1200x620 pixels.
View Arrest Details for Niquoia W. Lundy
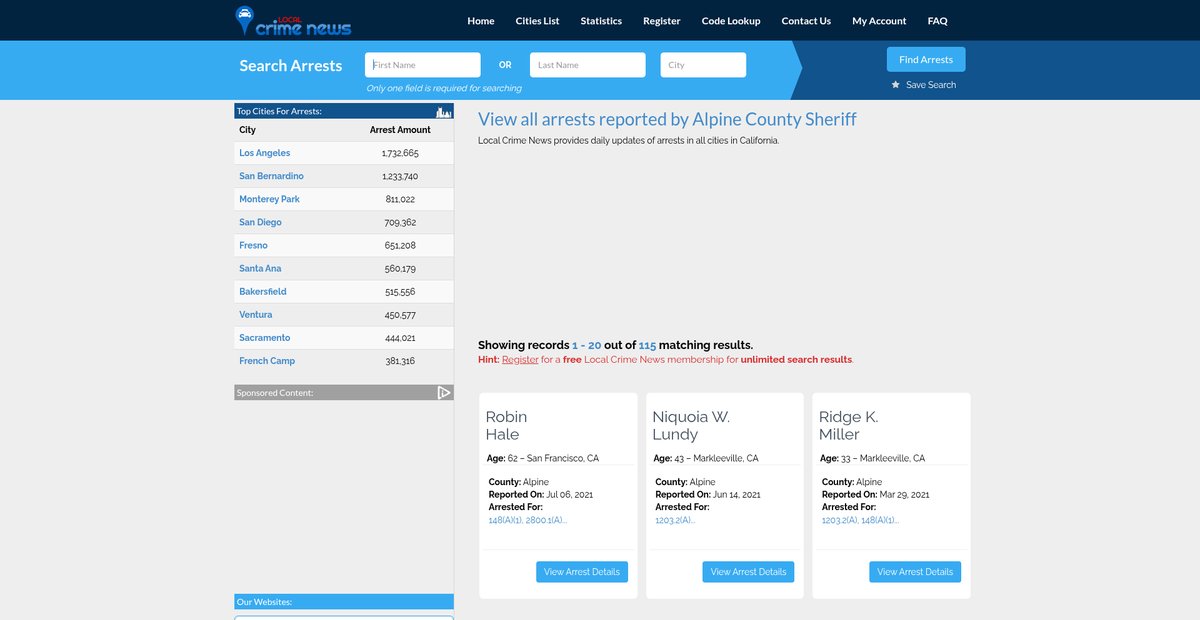[749, 572]
